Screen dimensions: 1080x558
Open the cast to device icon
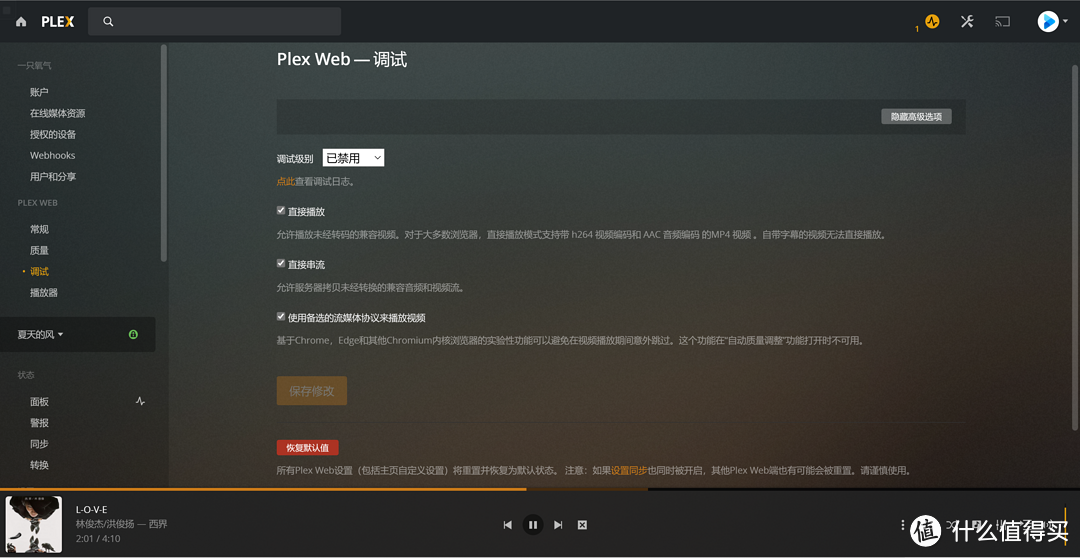click(1002, 21)
